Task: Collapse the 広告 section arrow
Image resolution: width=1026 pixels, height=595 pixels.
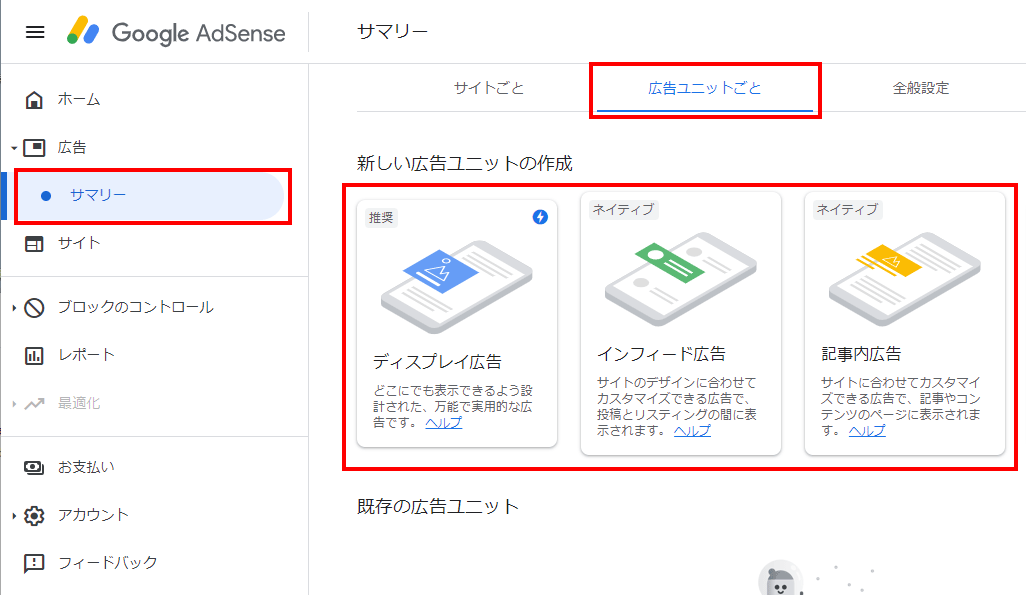Action: [x=14, y=149]
